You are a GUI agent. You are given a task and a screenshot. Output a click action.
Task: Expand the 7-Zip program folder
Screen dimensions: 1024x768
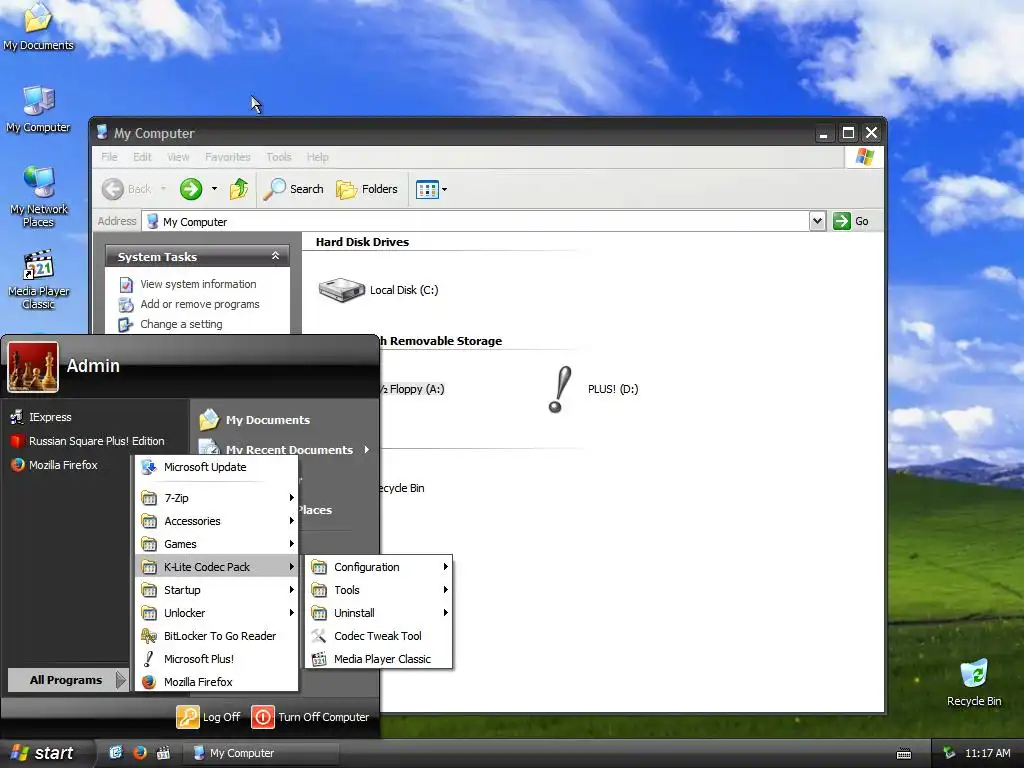[216, 498]
